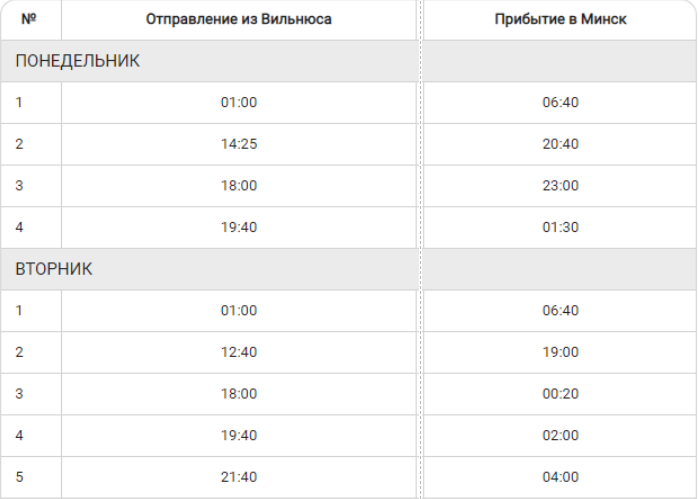698x499 pixels.
Task: Select the ПОНЕДЕЛЬНИК section row
Action: (77, 61)
